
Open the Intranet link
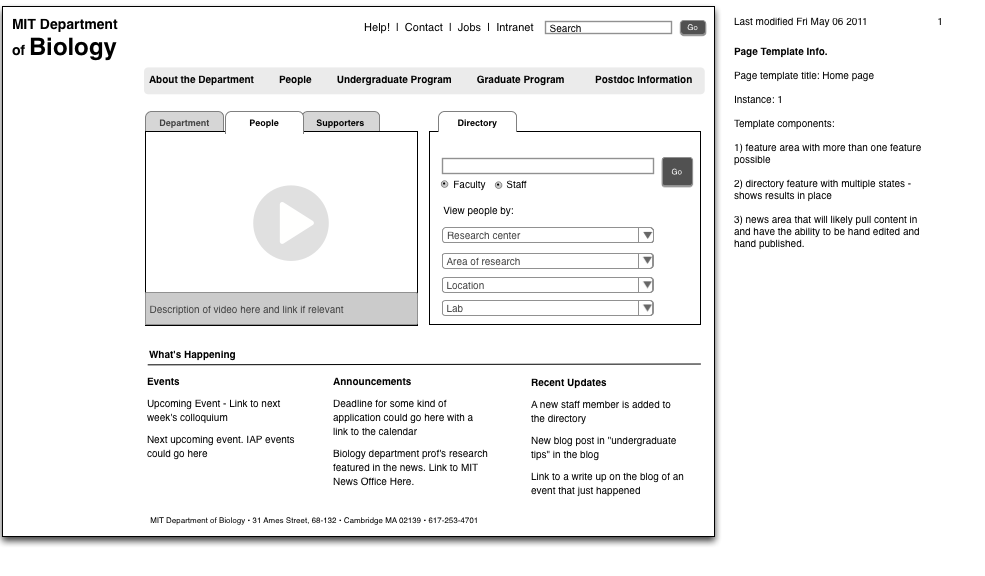tap(514, 27)
